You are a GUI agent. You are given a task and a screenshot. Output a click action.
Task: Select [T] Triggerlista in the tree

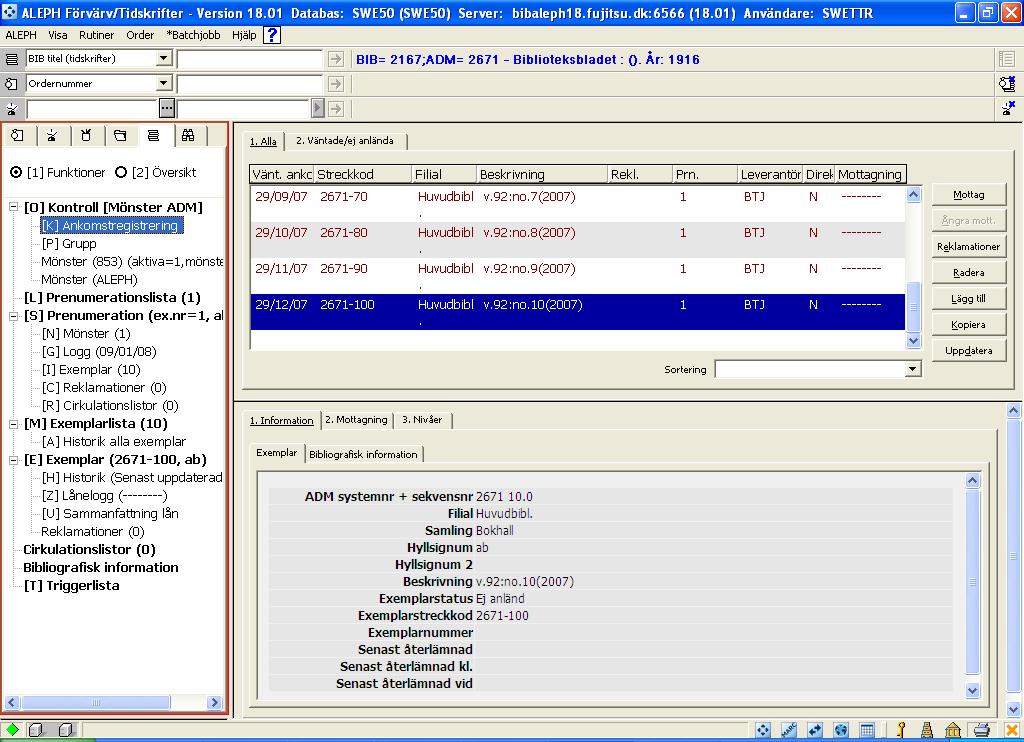[72, 586]
